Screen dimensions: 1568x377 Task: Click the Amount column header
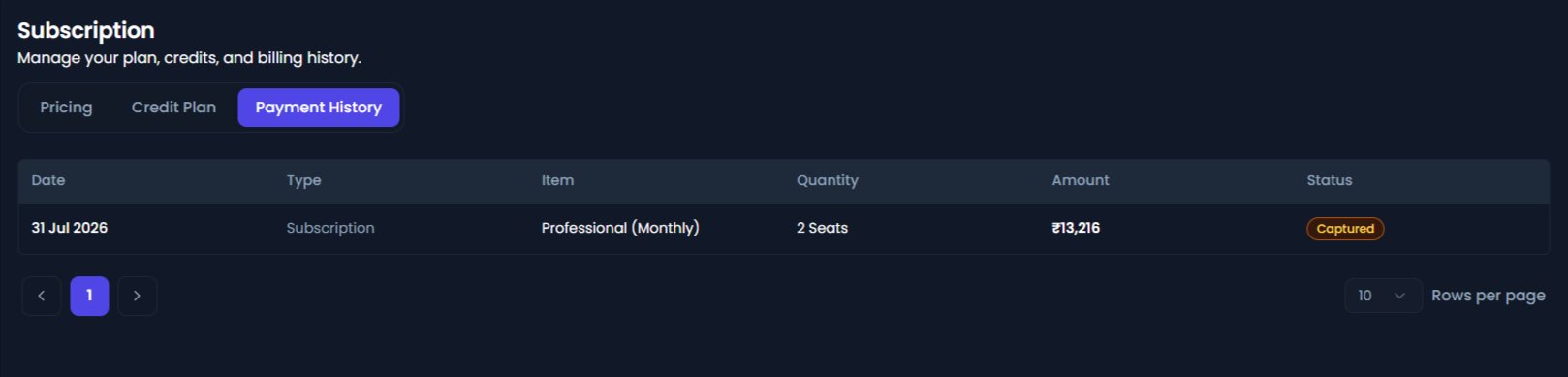[x=1081, y=180]
